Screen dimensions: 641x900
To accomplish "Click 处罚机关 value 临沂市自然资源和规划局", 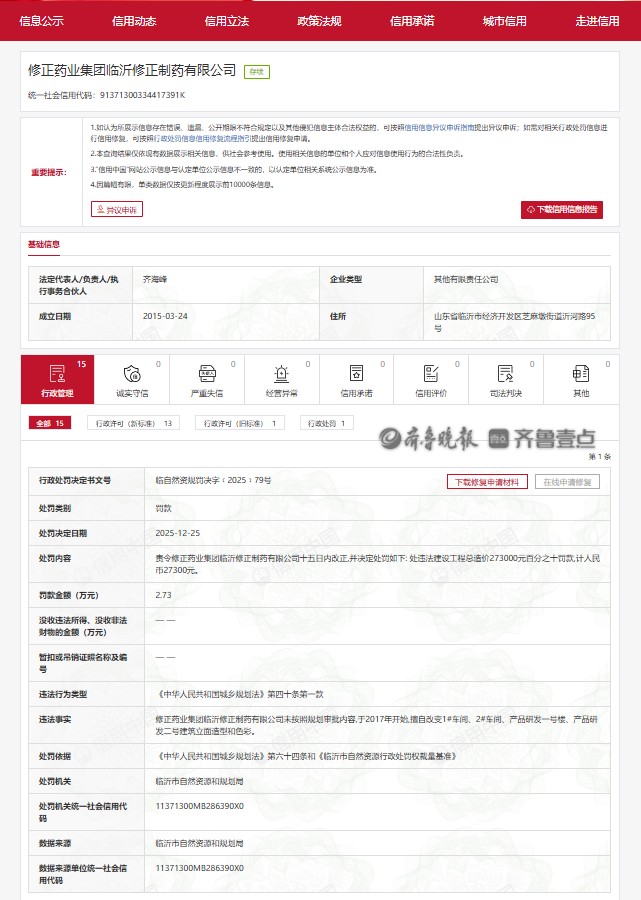I will pos(199,781).
